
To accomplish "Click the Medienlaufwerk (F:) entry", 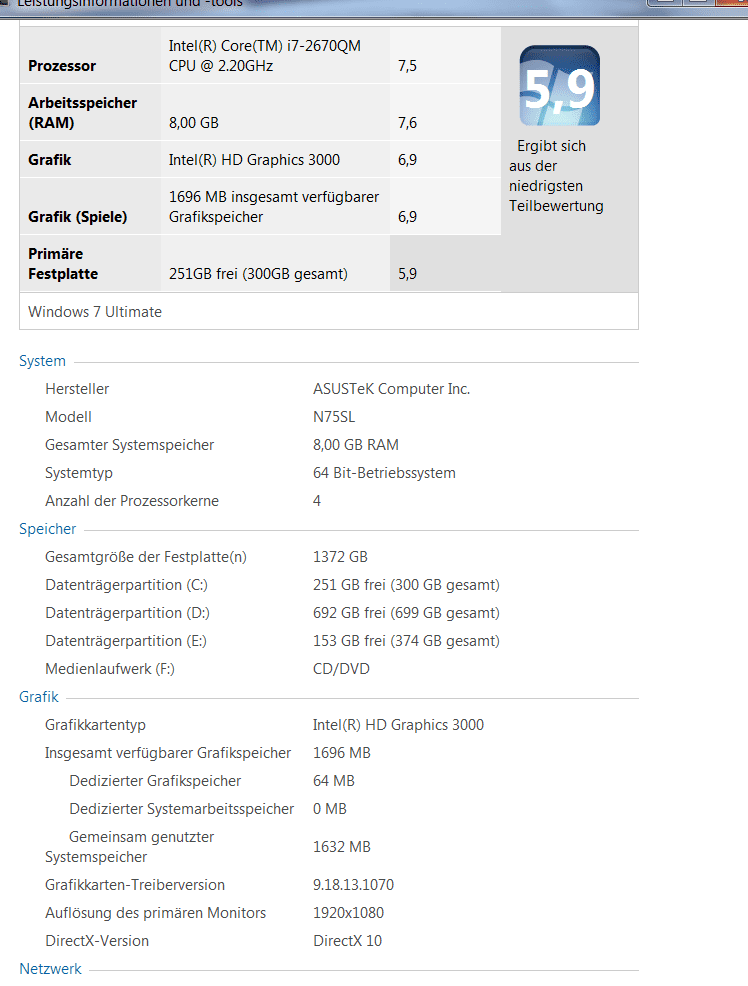I will (110, 669).
